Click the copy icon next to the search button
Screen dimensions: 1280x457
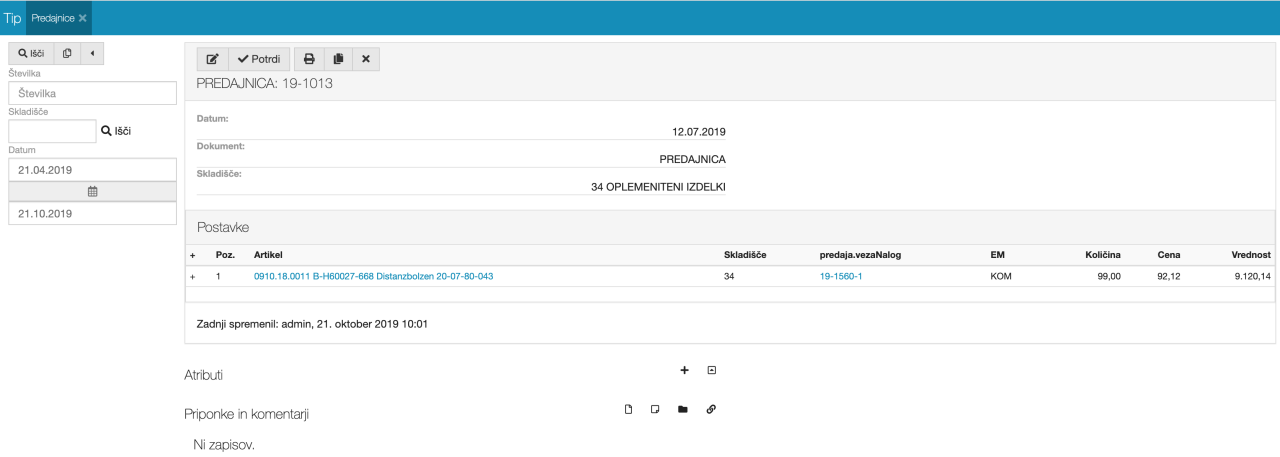click(67, 53)
